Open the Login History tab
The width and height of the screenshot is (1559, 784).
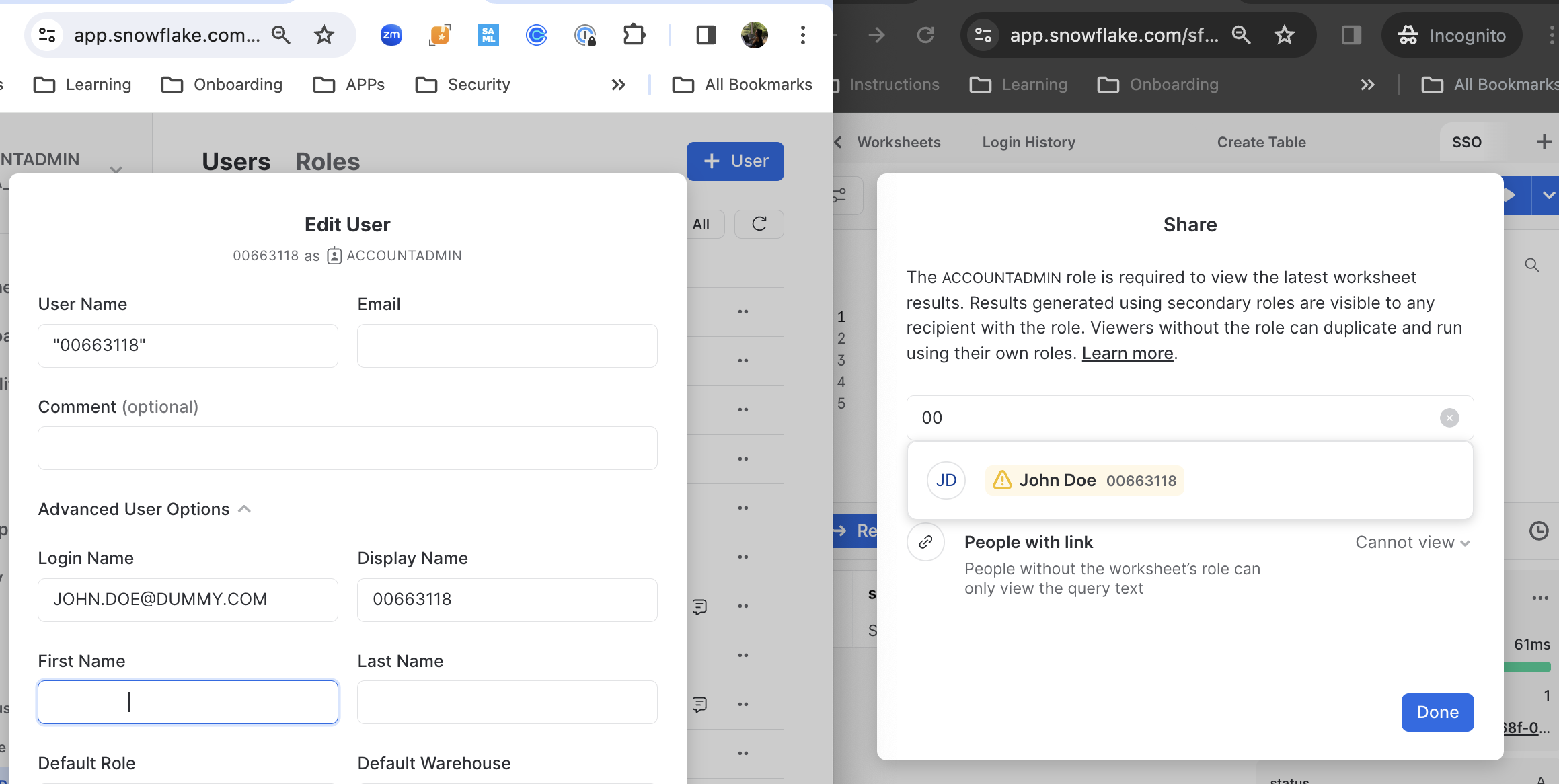click(x=1028, y=142)
